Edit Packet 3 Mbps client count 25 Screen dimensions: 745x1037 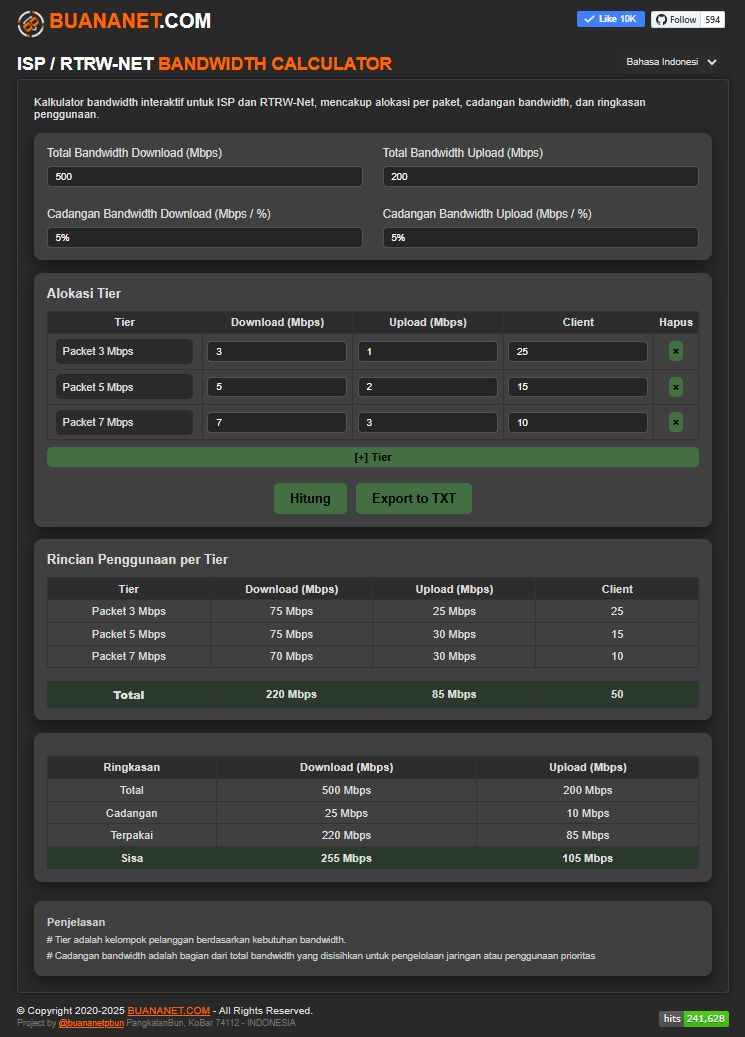[x=578, y=351]
